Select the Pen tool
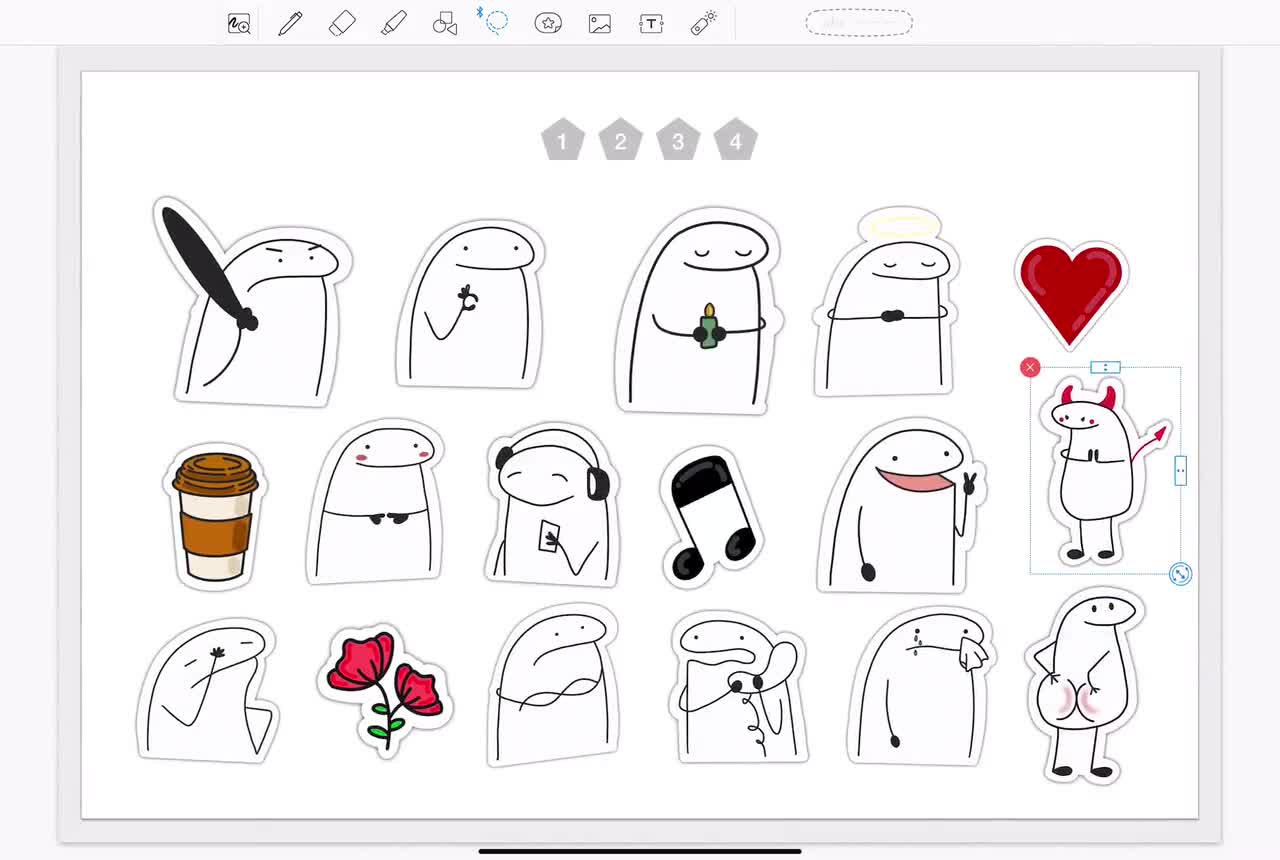The image size is (1280, 860). click(289, 22)
